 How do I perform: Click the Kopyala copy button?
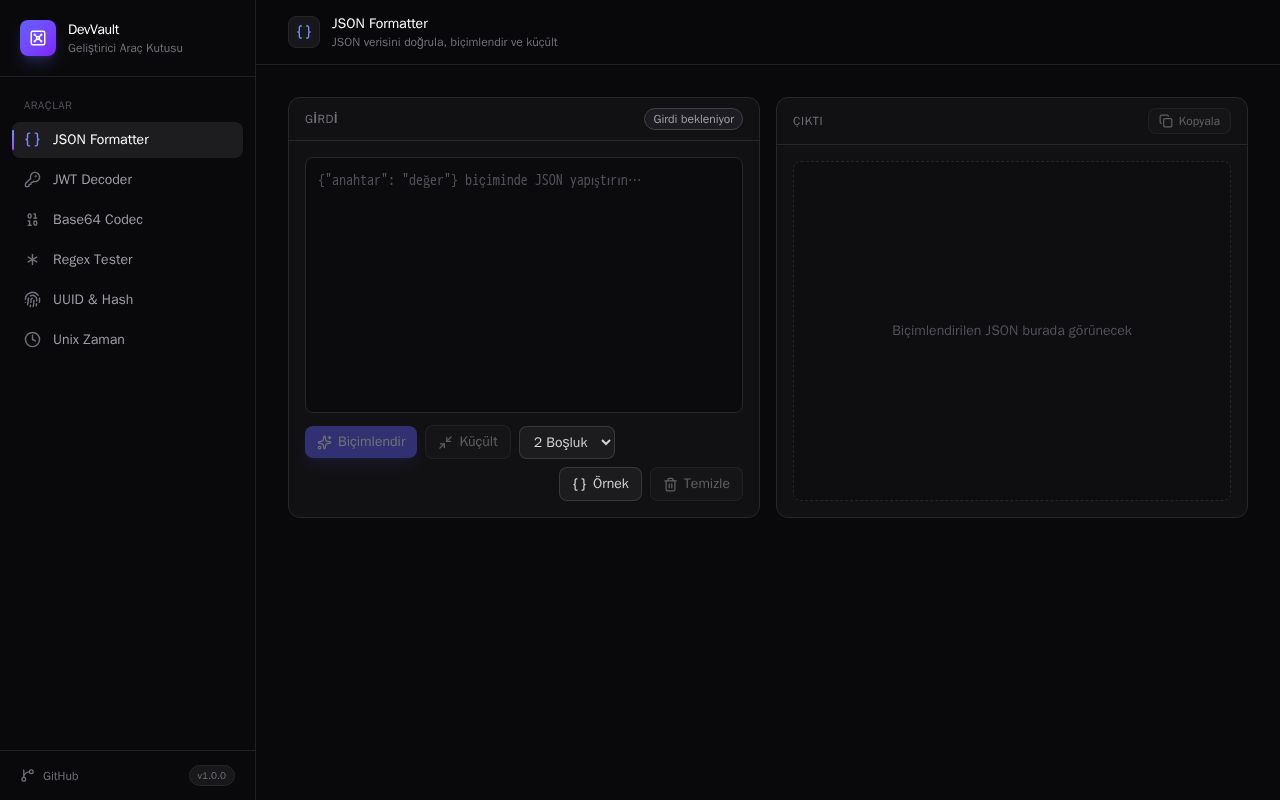[1189, 121]
